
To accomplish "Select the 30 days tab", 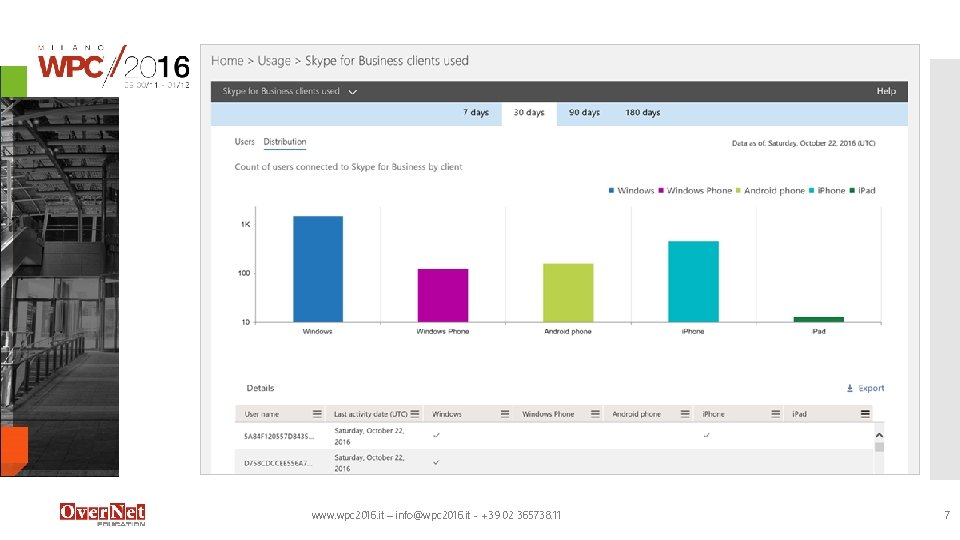I will [529, 113].
